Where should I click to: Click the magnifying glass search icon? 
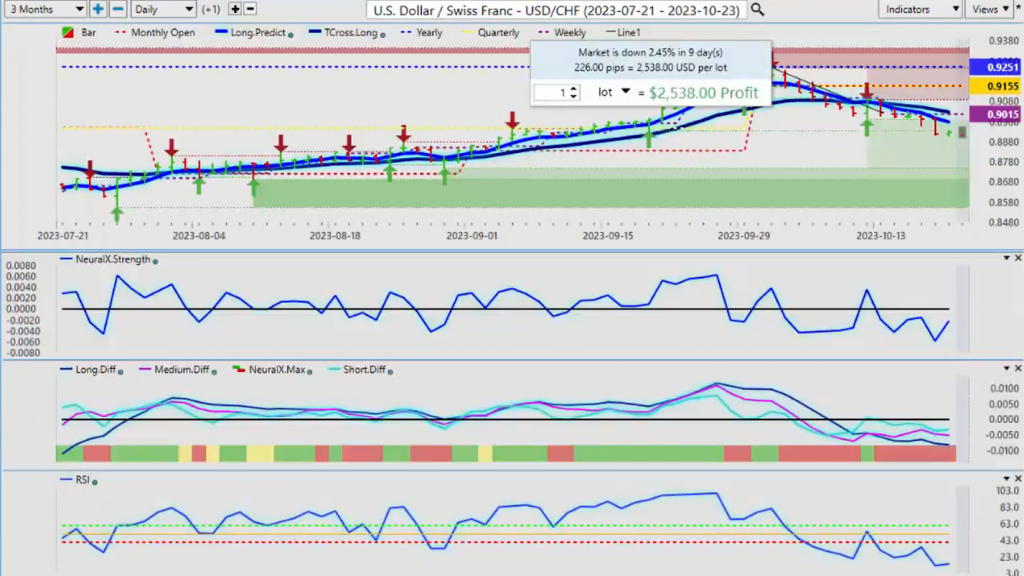tap(757, 10)
